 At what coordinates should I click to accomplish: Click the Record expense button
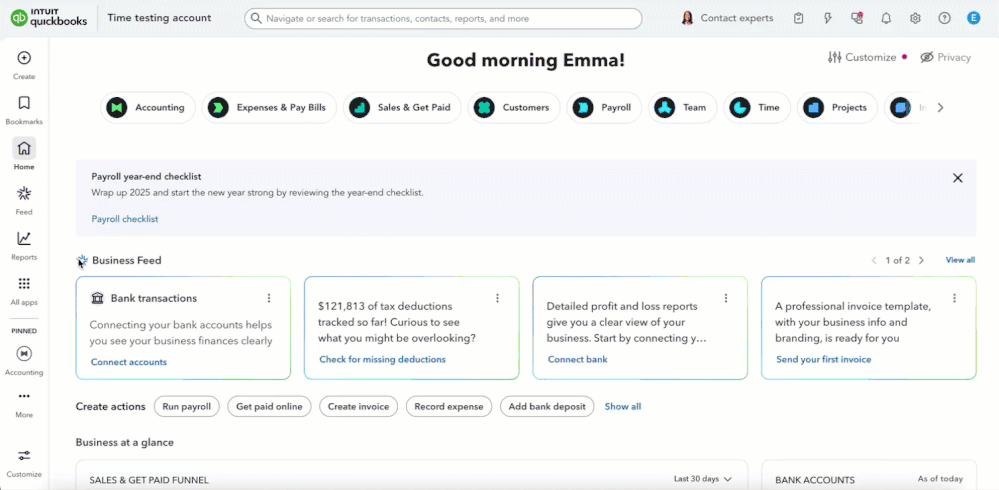tap(449, 407)
